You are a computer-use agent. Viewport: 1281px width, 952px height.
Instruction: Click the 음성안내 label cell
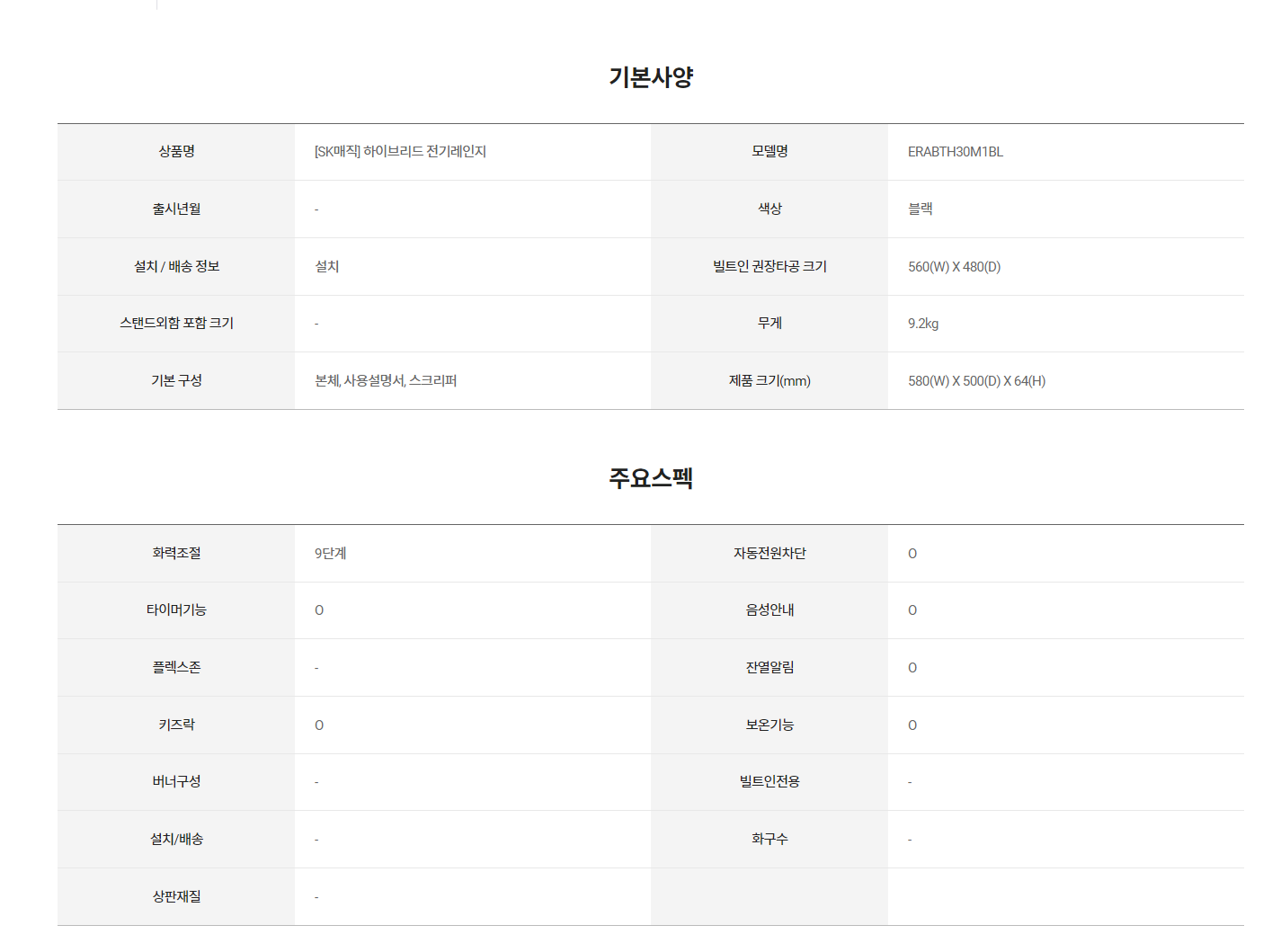(769, 610)
